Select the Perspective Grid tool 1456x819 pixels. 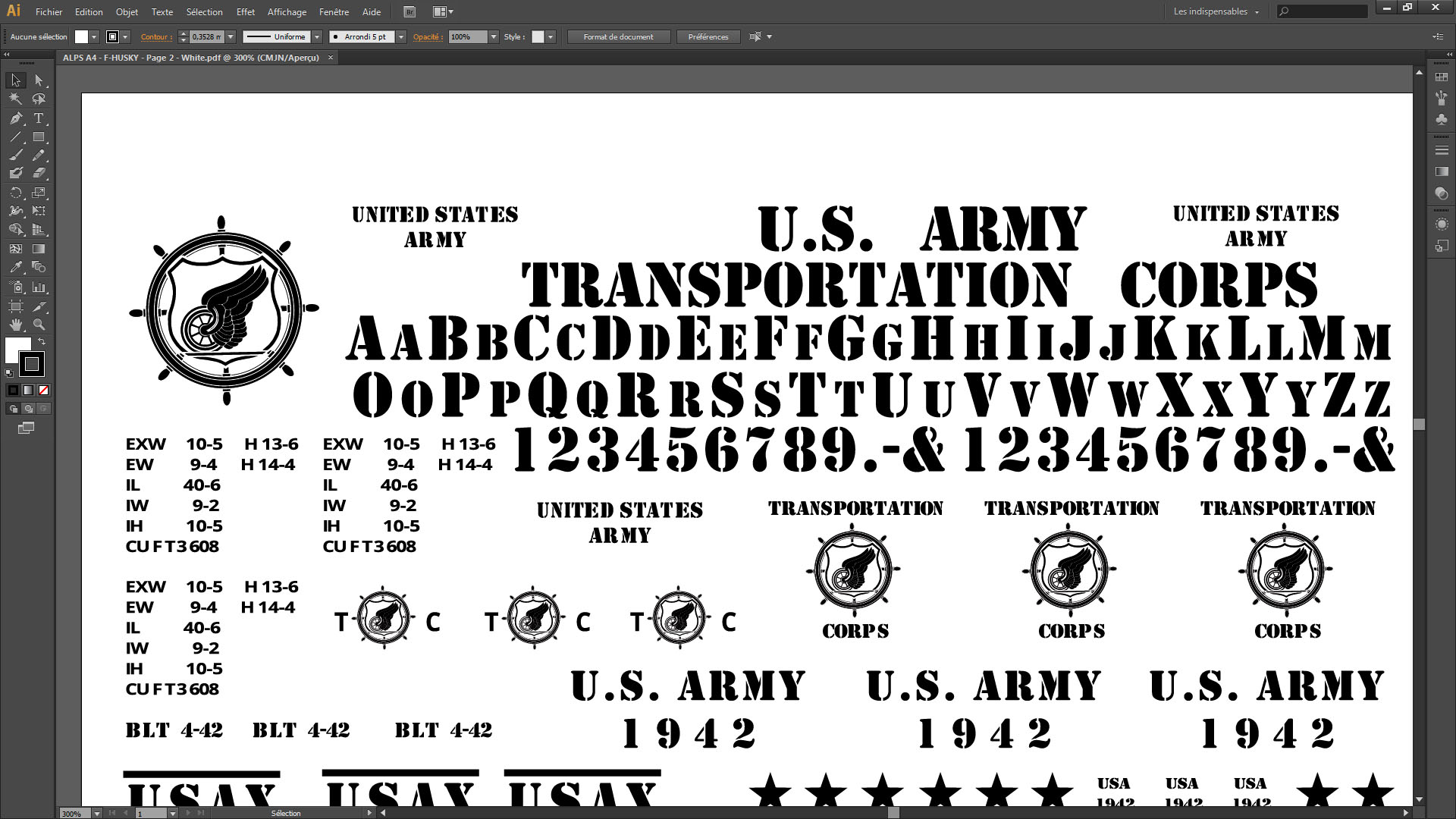[x=39, y=230]
